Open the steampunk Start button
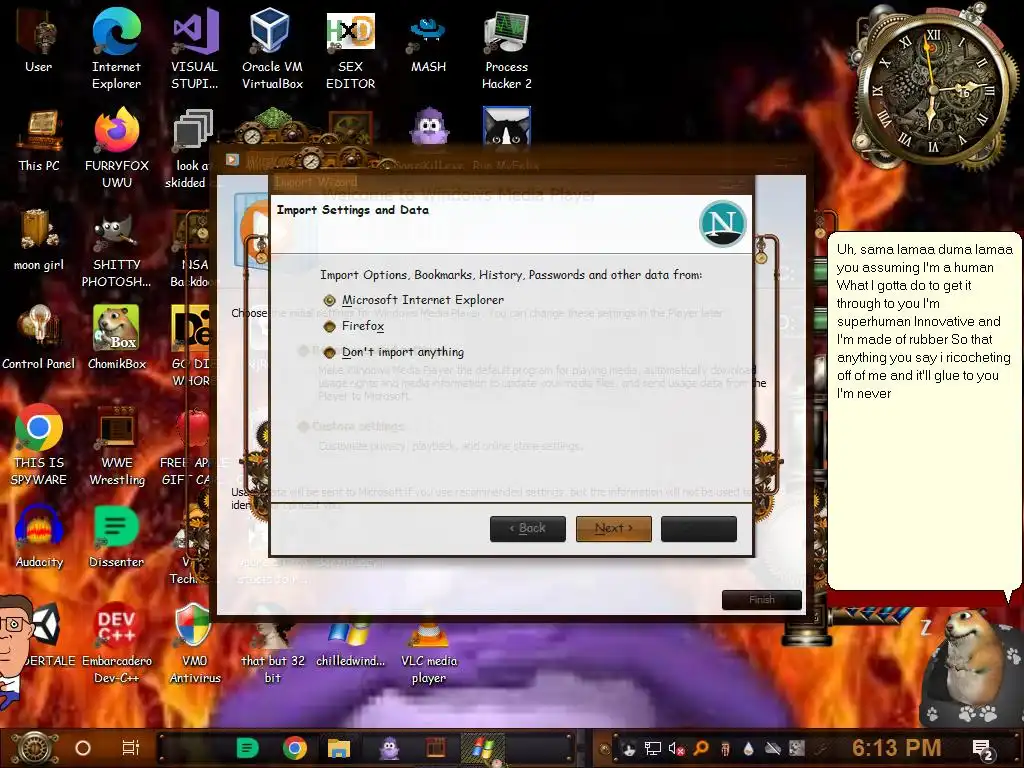Screen dimensions: 1024x768 (x=35, y=748)
